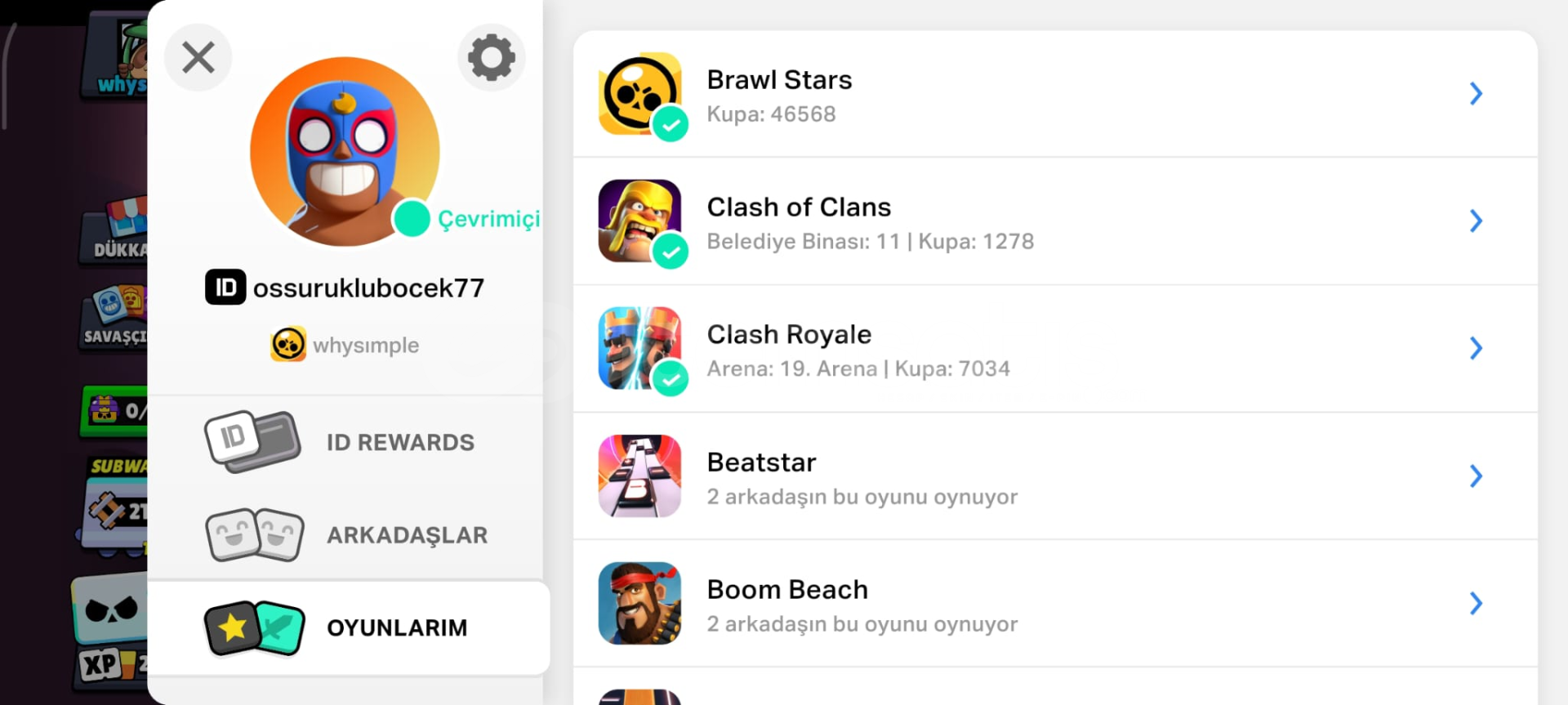The height and width of the screenshot is (705, 1568).
Task: Click the Arkadaşlar faces icon
Action: (x=255, y=535)
